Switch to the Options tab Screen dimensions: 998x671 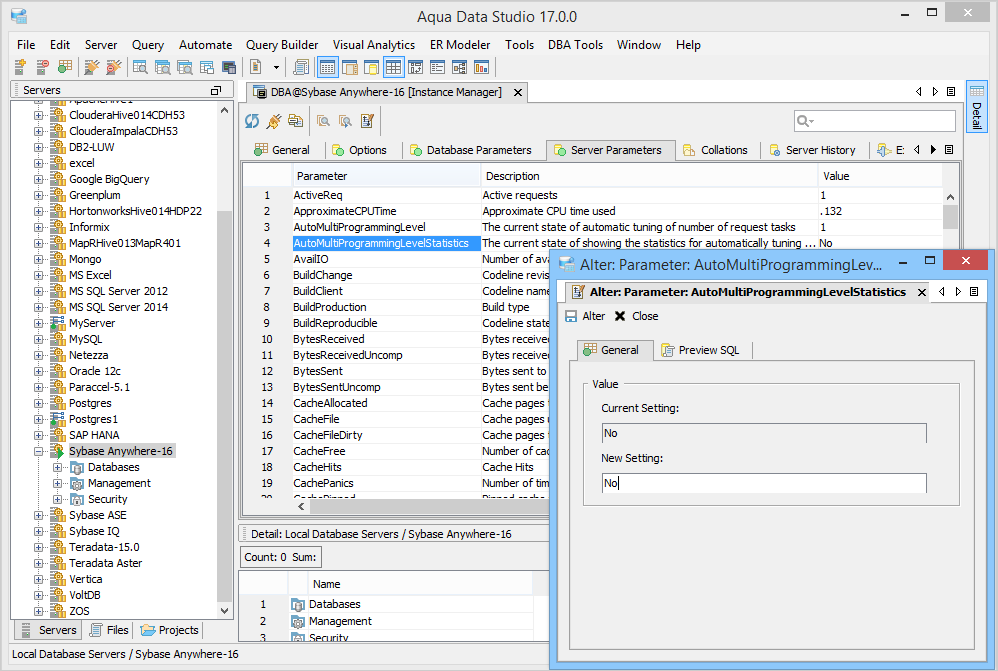[360, 150]
